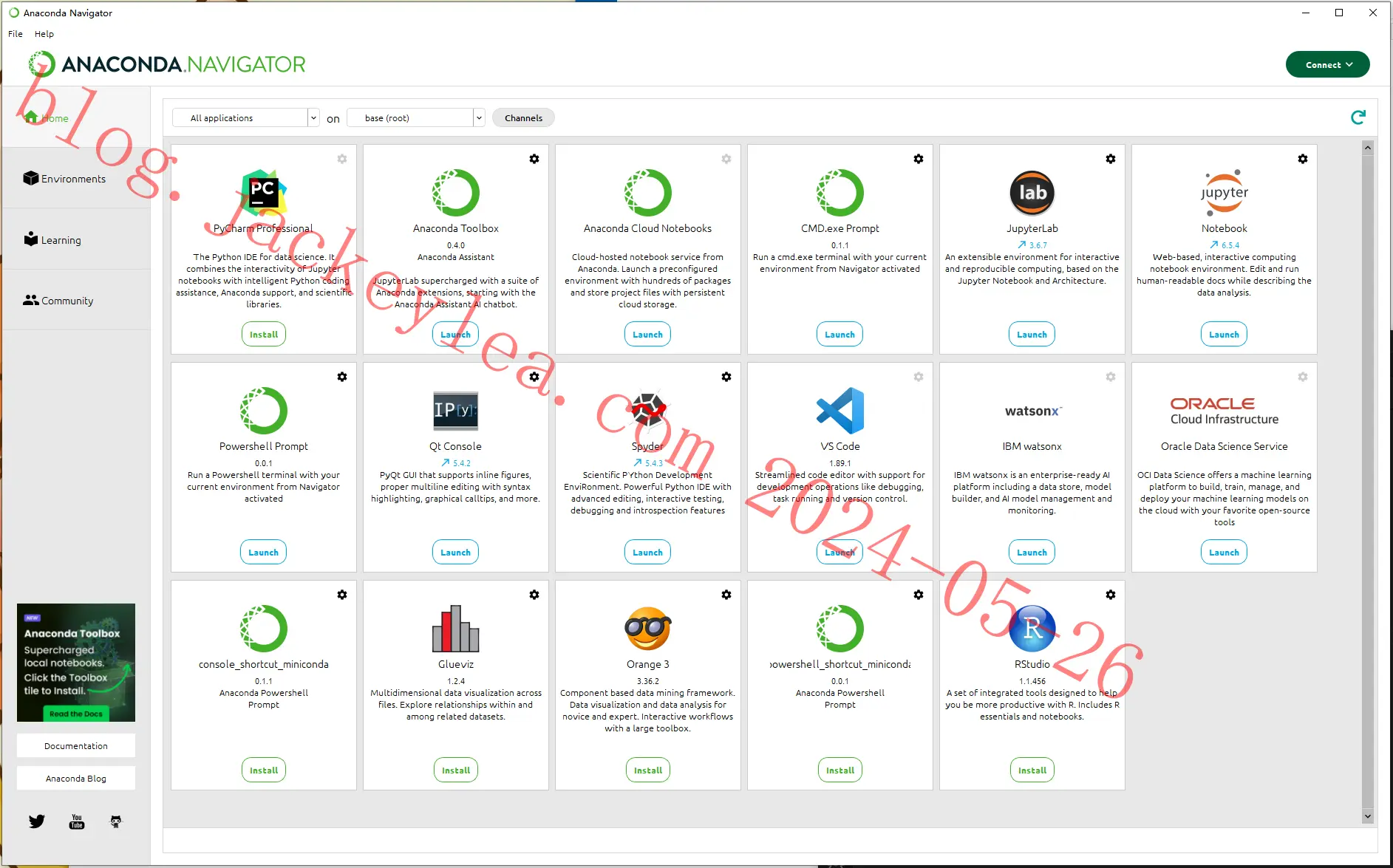This screenshot has width=1393, height=868.
Task: Open gear options for Spyder tile
Action: tap(726, 377)
